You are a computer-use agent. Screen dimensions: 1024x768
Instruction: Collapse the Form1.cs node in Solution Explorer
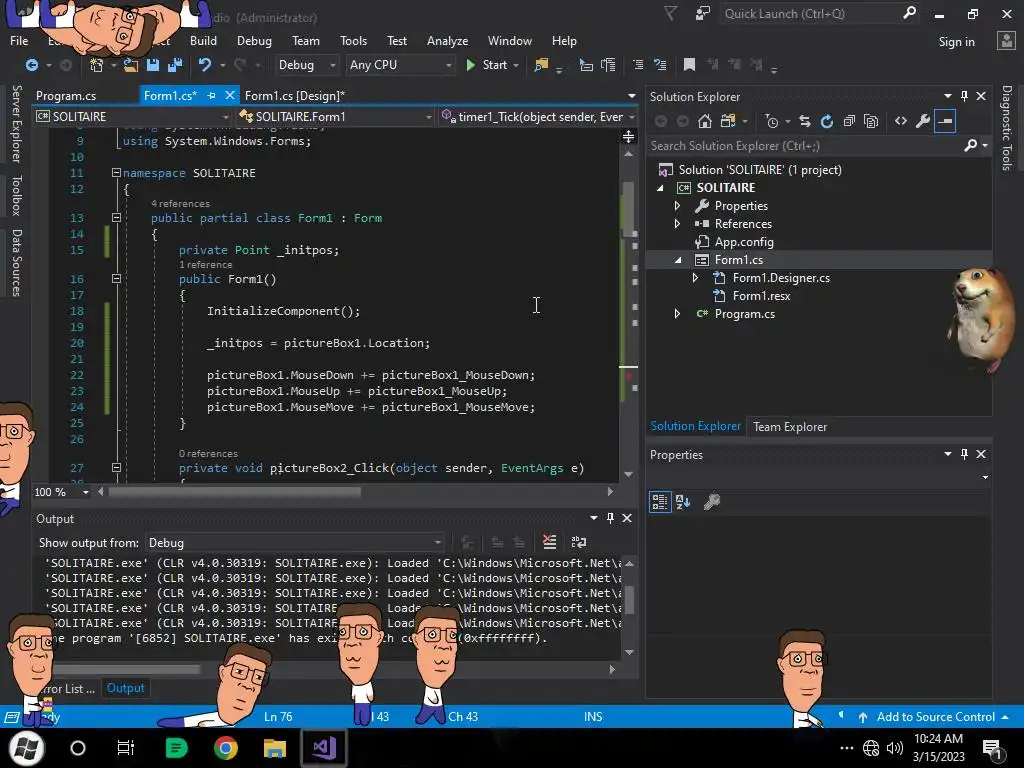click(678, 260)
